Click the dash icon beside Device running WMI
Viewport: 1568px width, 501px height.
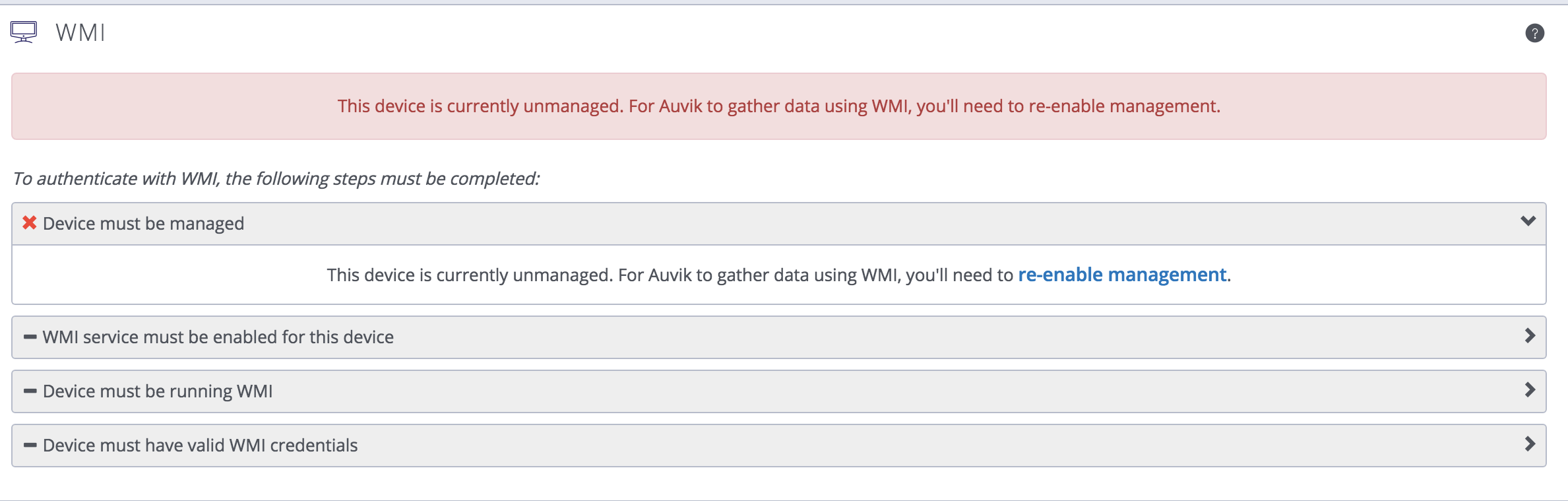30,391
